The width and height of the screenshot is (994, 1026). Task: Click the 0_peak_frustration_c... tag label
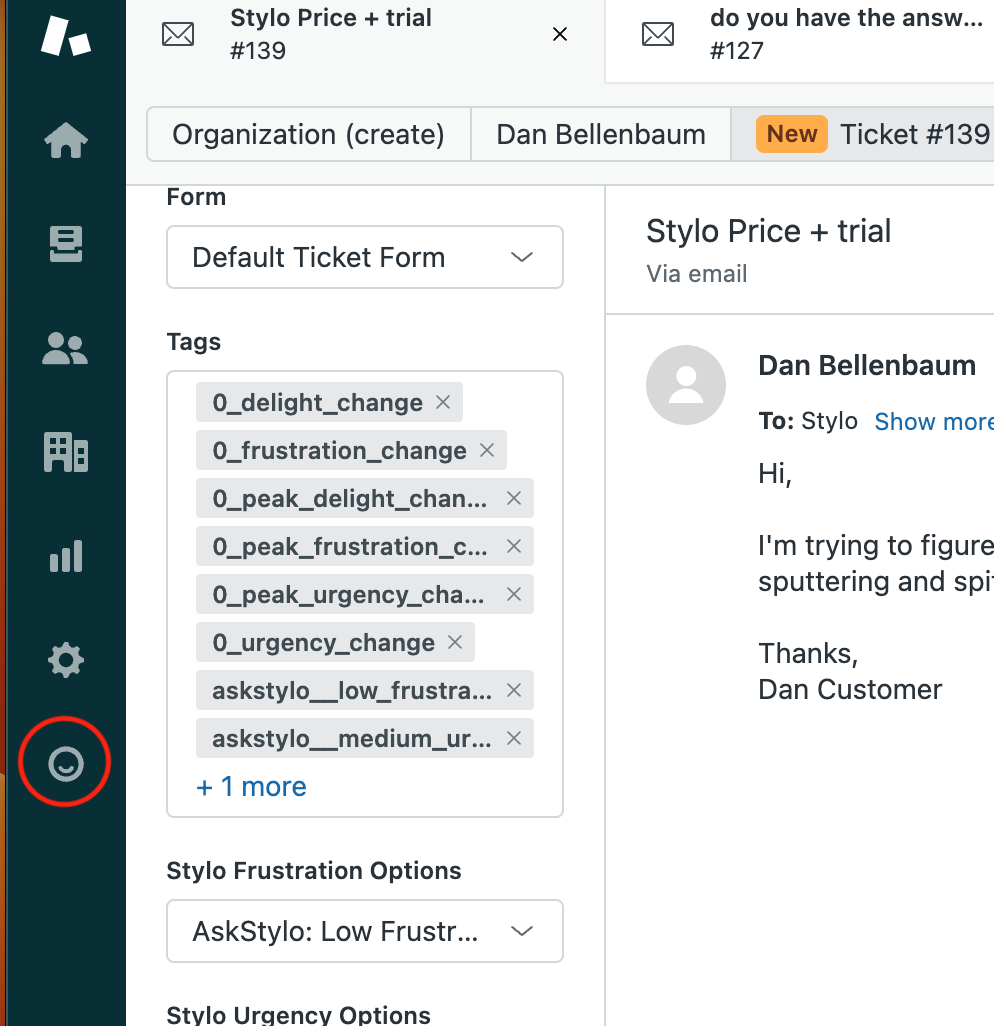pos(349,546)
